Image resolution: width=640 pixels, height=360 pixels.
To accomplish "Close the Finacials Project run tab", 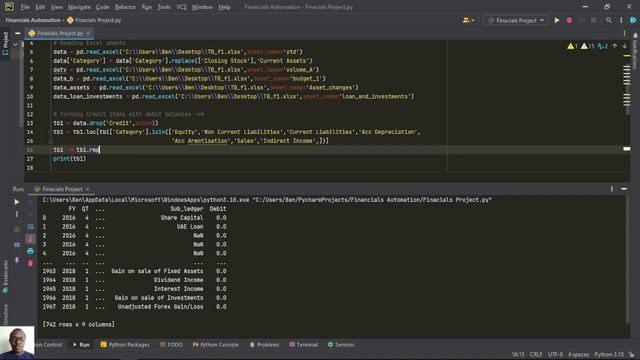I will click(x=87, y=189).
